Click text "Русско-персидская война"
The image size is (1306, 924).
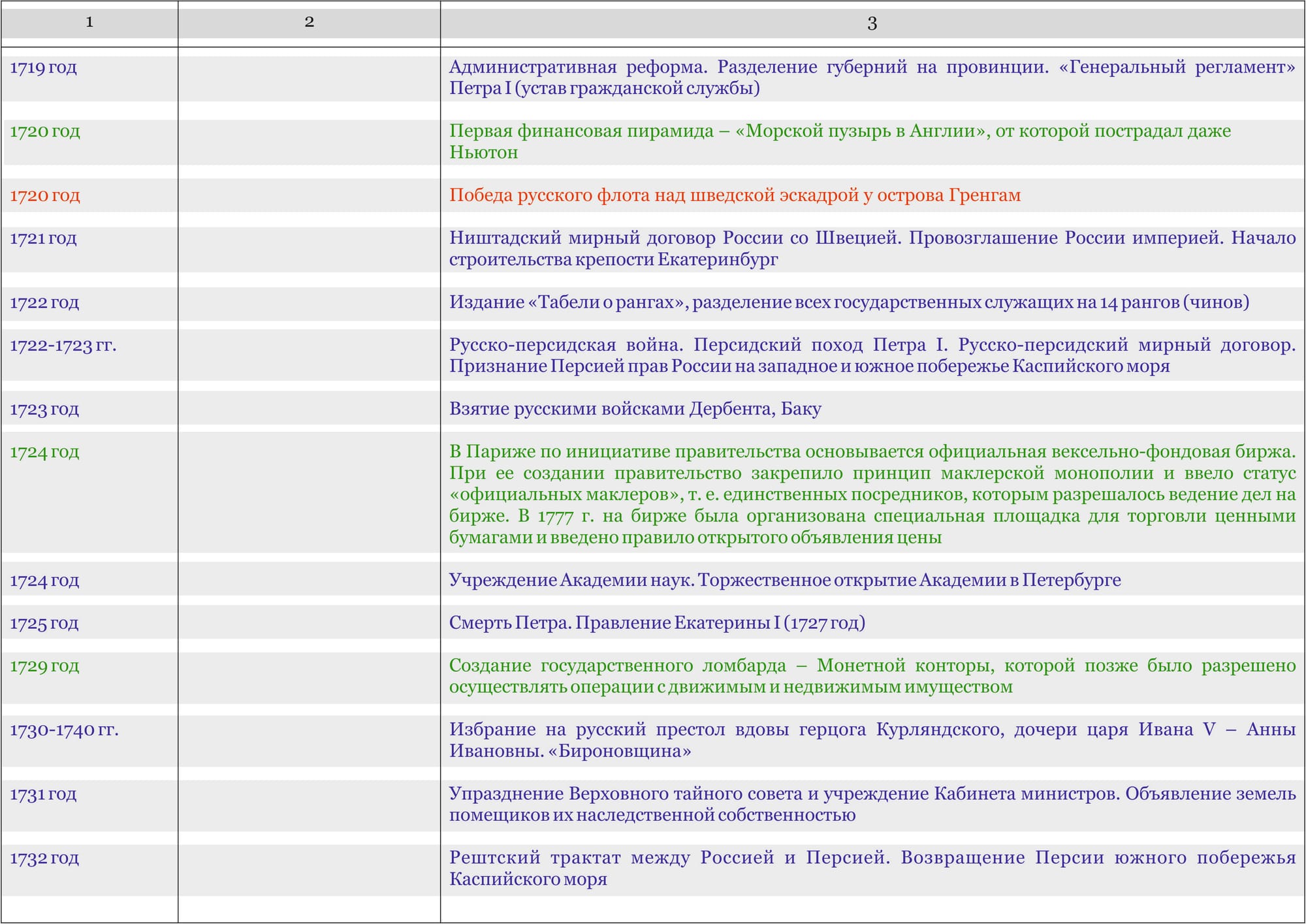click(565, 345)
